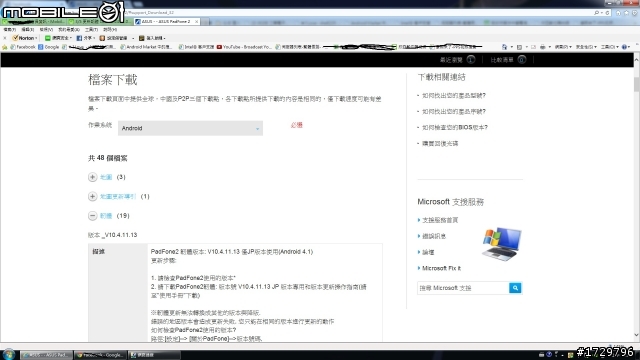Click the blue search button for Microsoft support
This screenshot has width=640, height=360.
click(x=515, y=288)
